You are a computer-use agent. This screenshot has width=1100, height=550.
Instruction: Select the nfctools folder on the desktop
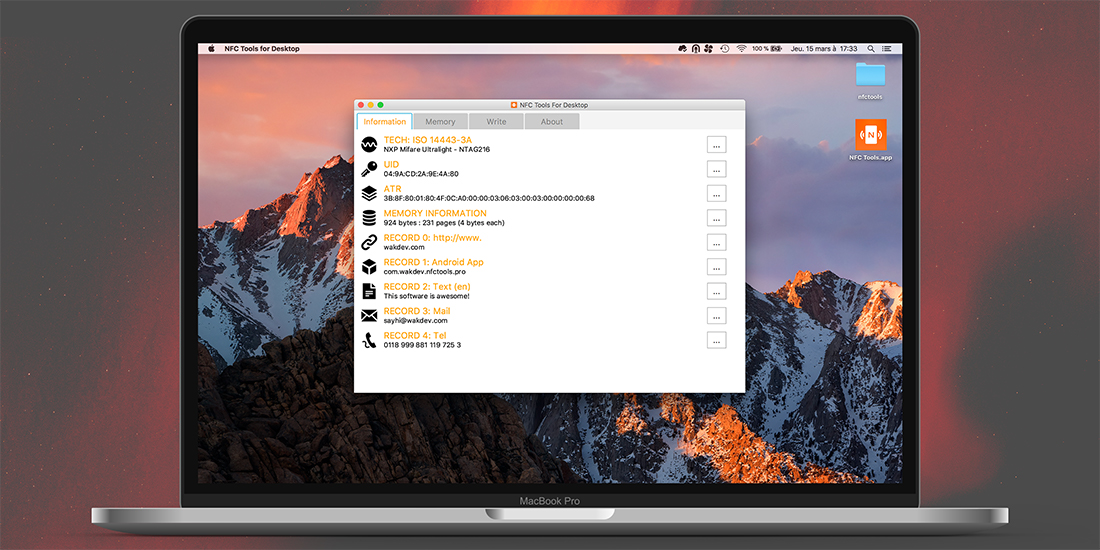tap(870, 81)
